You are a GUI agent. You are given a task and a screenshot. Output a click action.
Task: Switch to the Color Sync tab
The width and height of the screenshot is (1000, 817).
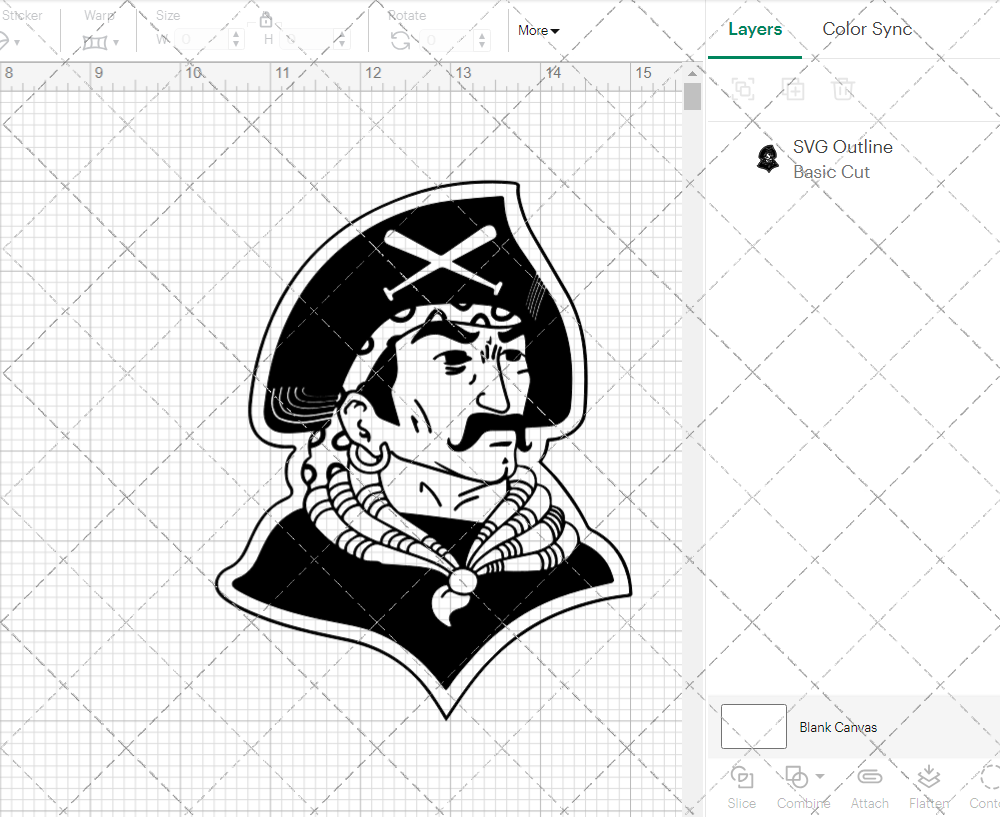pyautogui.click(x=867, y=29)
